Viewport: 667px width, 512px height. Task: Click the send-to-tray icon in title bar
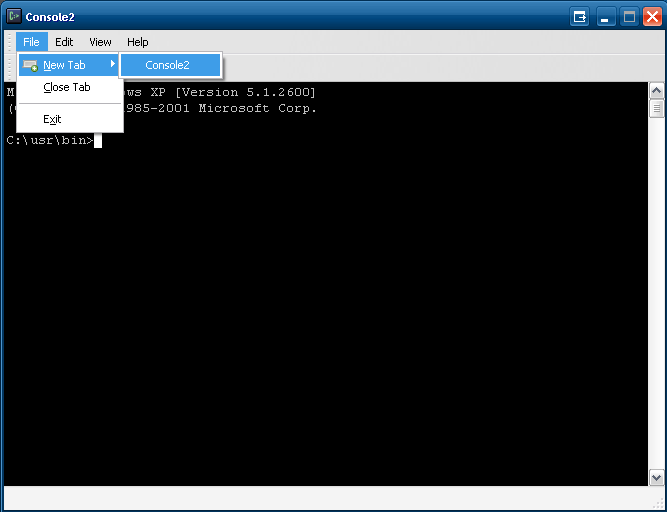click(579, 17)
